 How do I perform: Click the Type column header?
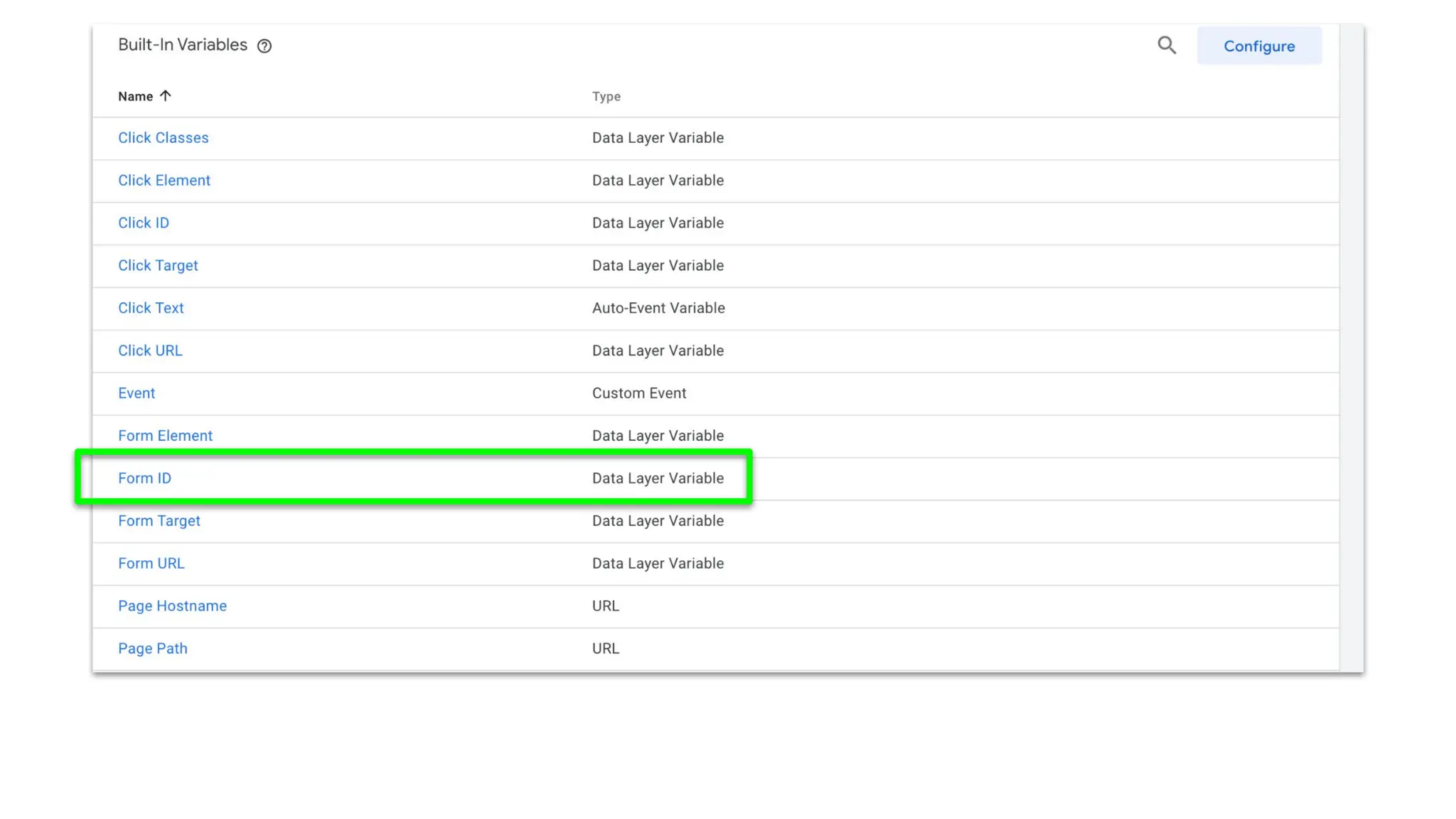[606, 97]
